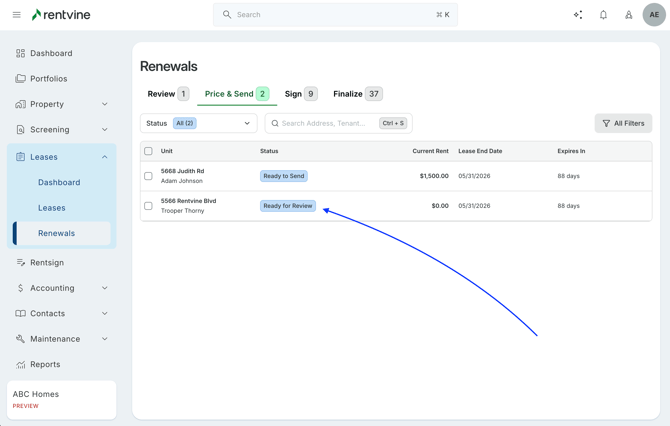This screenshot has width=670, height=426.
Task: Go to Portfolios in sidebar
Action: 48,79
